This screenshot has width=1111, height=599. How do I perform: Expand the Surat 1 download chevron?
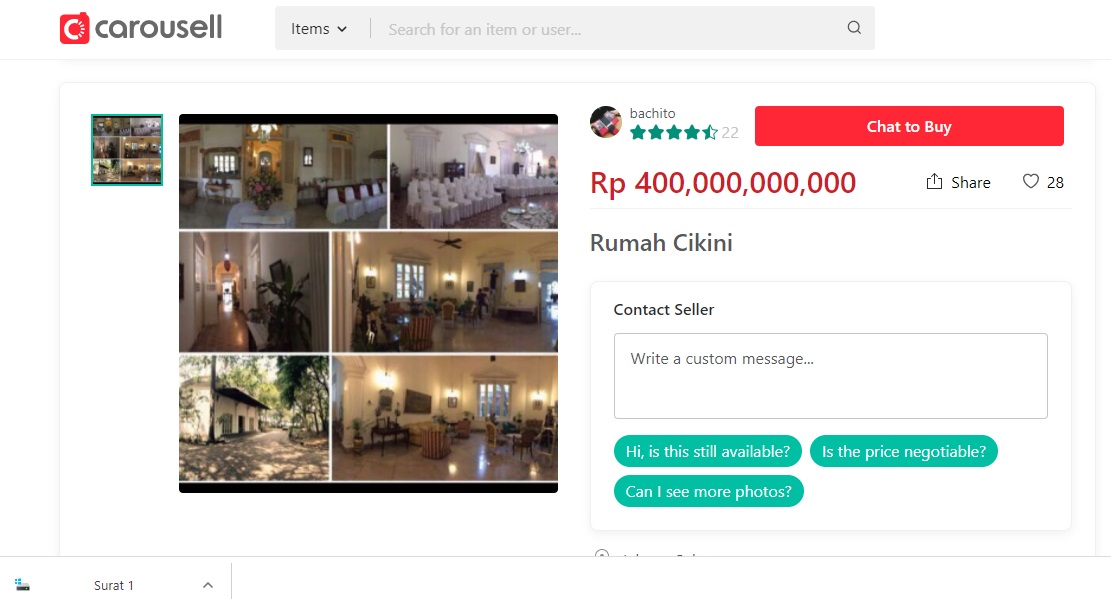click(x=207, y=585)
